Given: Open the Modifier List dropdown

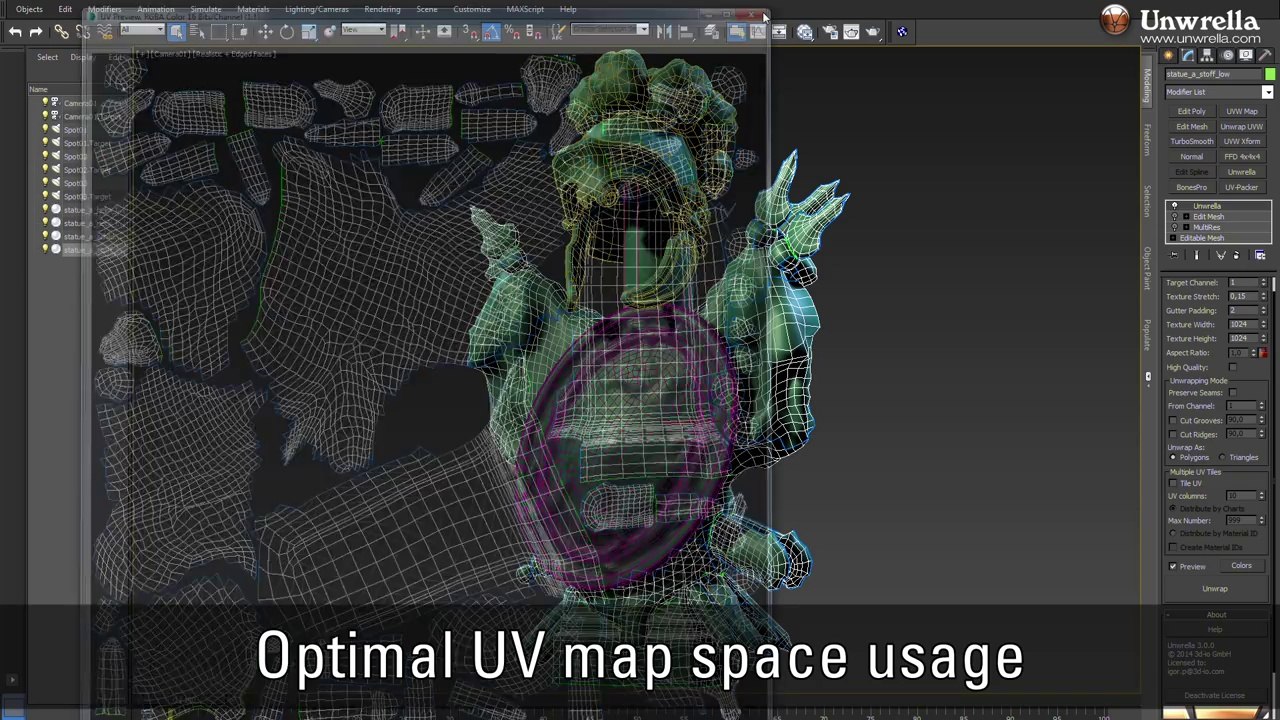Looking at the screenshot, I should [x=1219, y=92].
